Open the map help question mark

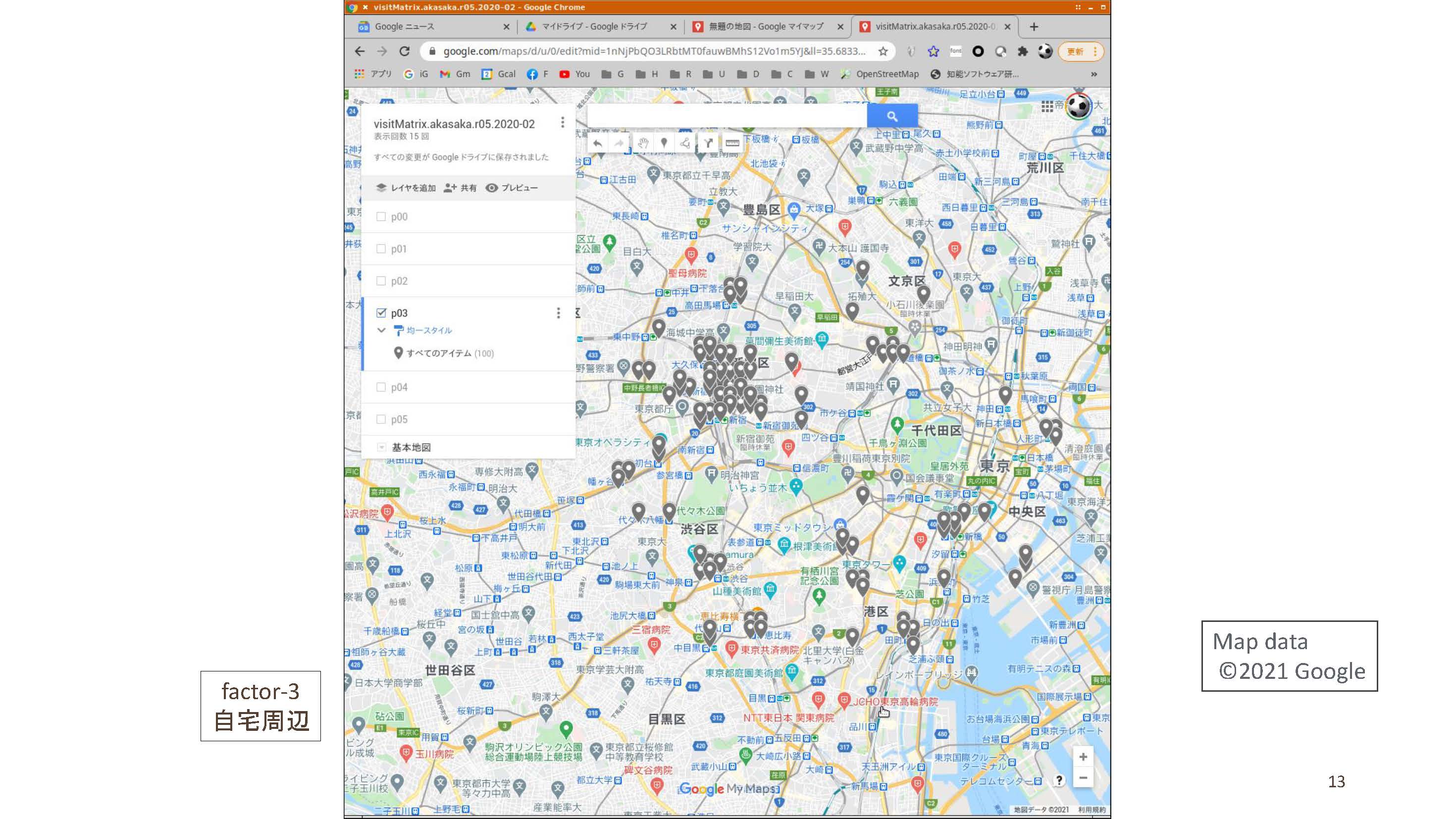point(1059,780)
